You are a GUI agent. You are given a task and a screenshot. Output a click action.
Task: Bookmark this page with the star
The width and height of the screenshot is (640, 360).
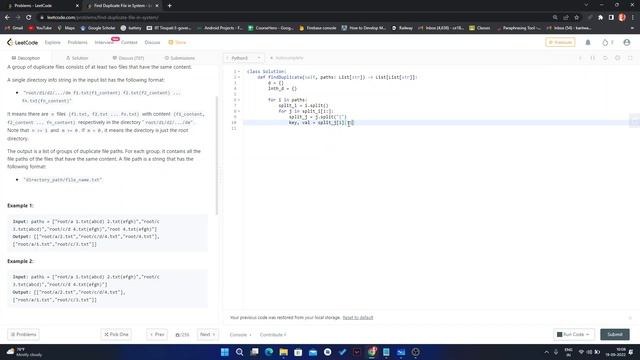point(576,18)
